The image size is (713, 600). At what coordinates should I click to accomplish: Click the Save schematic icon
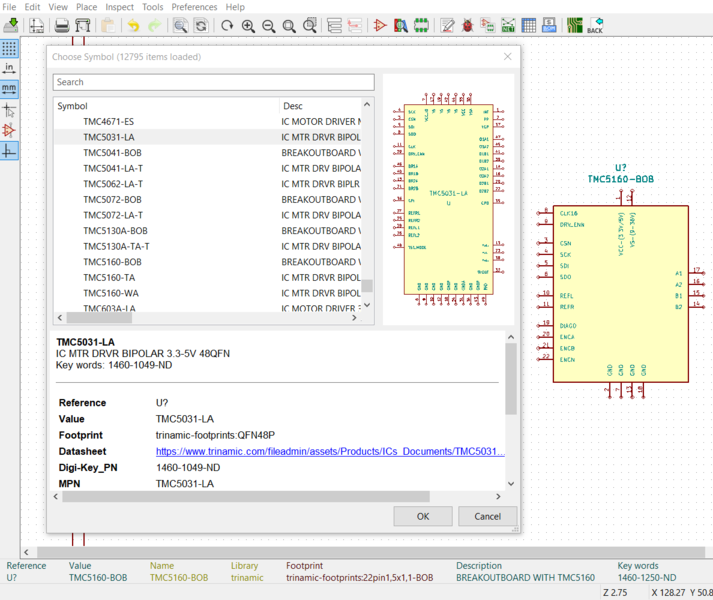click(x=11, y=25)
